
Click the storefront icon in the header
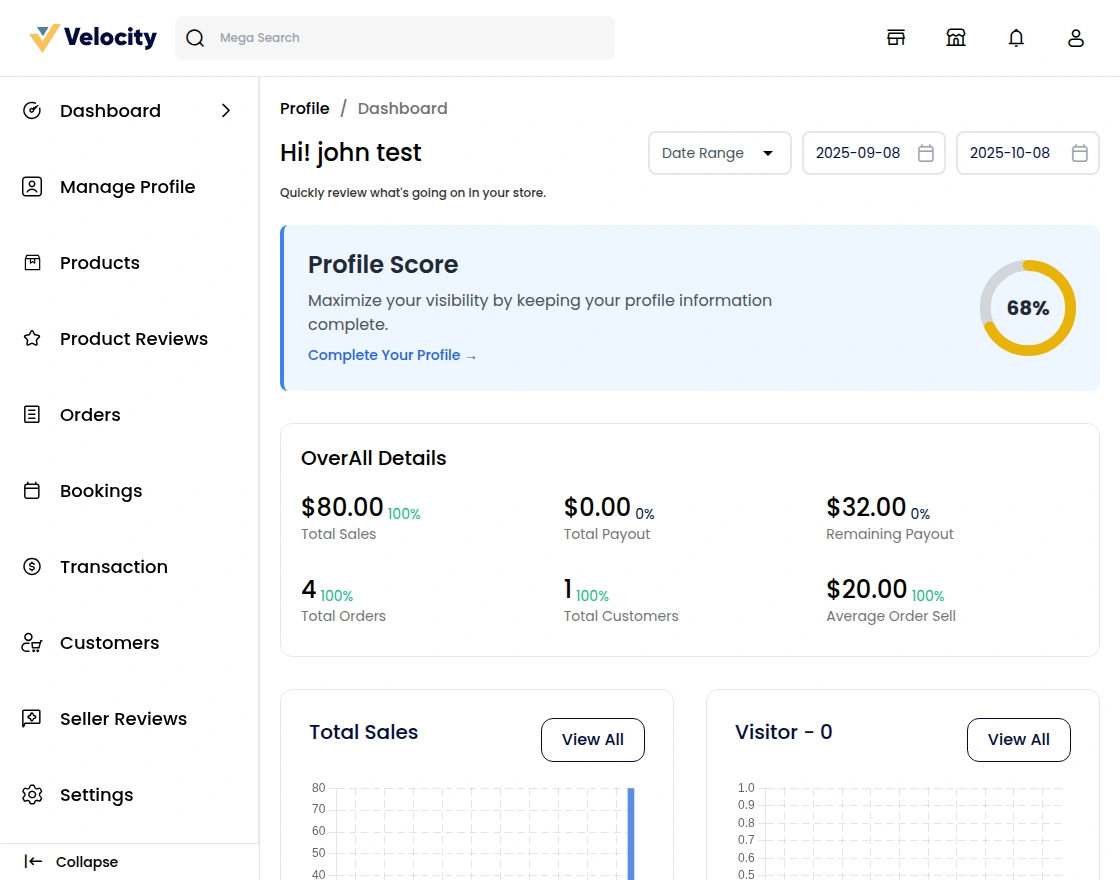896,37
